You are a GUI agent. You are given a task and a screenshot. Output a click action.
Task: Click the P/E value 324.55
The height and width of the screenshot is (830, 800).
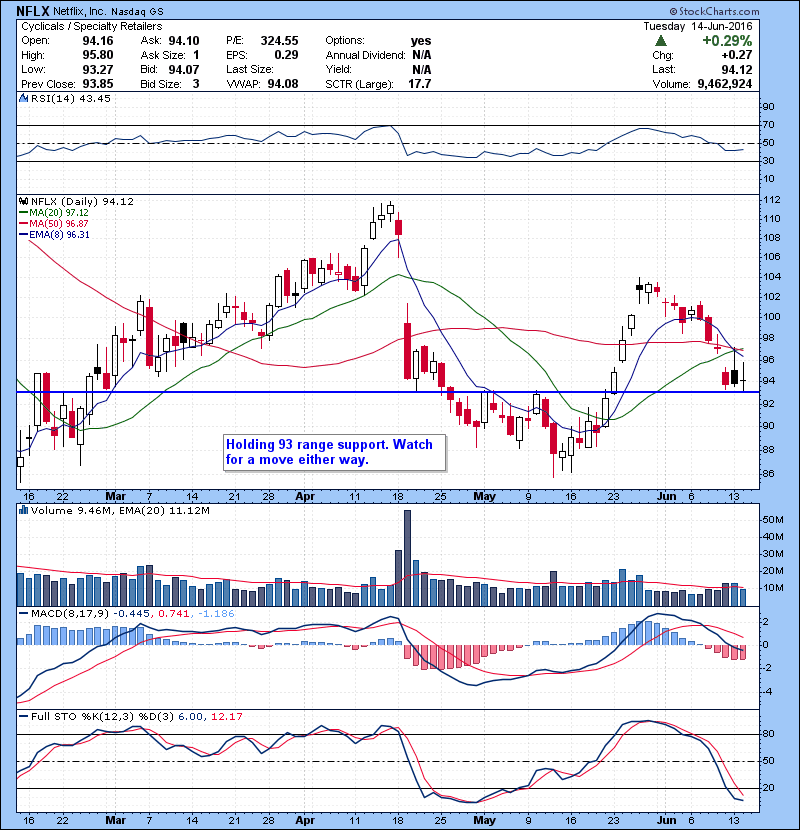click(279, 41)
